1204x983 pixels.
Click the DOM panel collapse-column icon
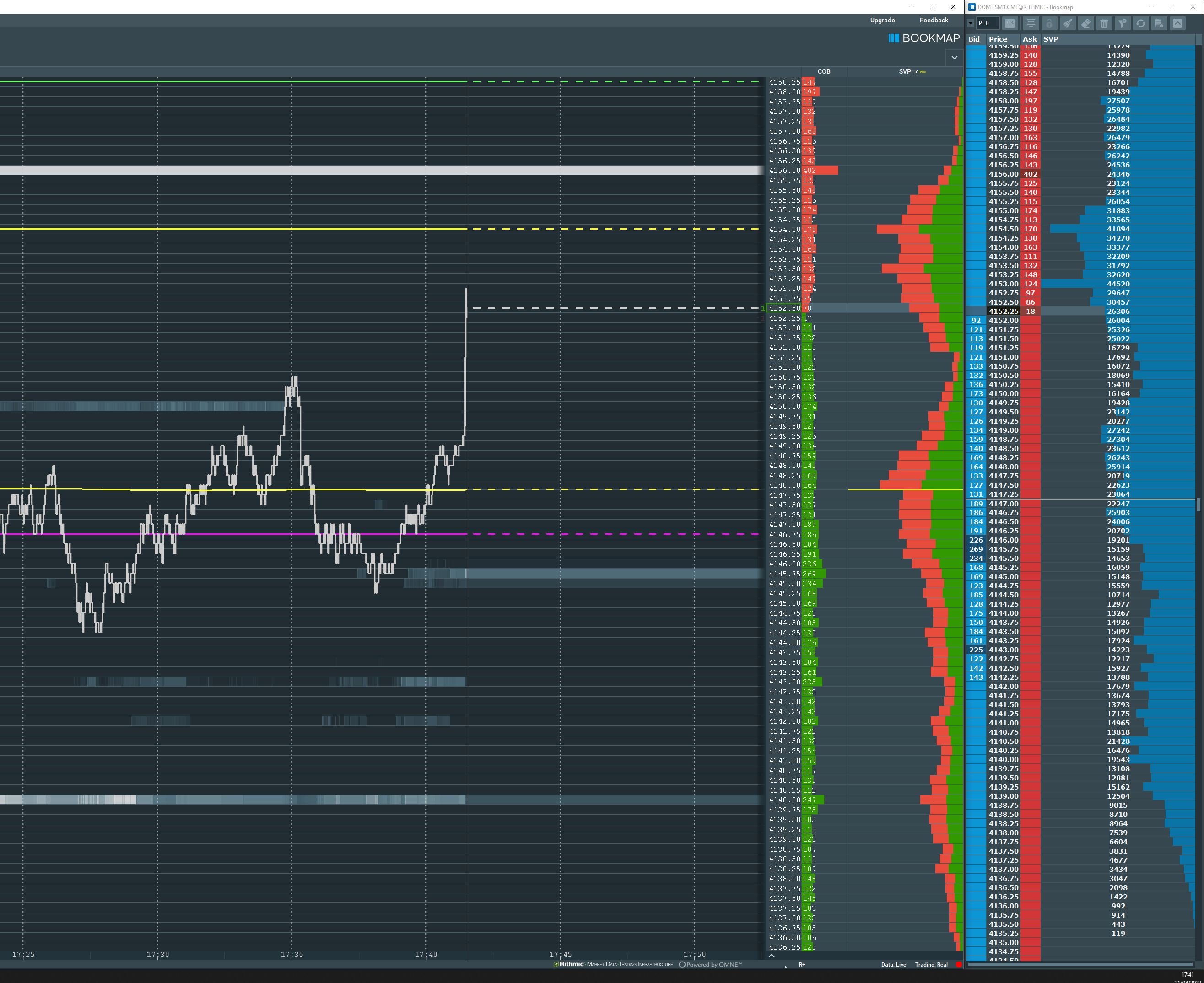click(1010, 23)
